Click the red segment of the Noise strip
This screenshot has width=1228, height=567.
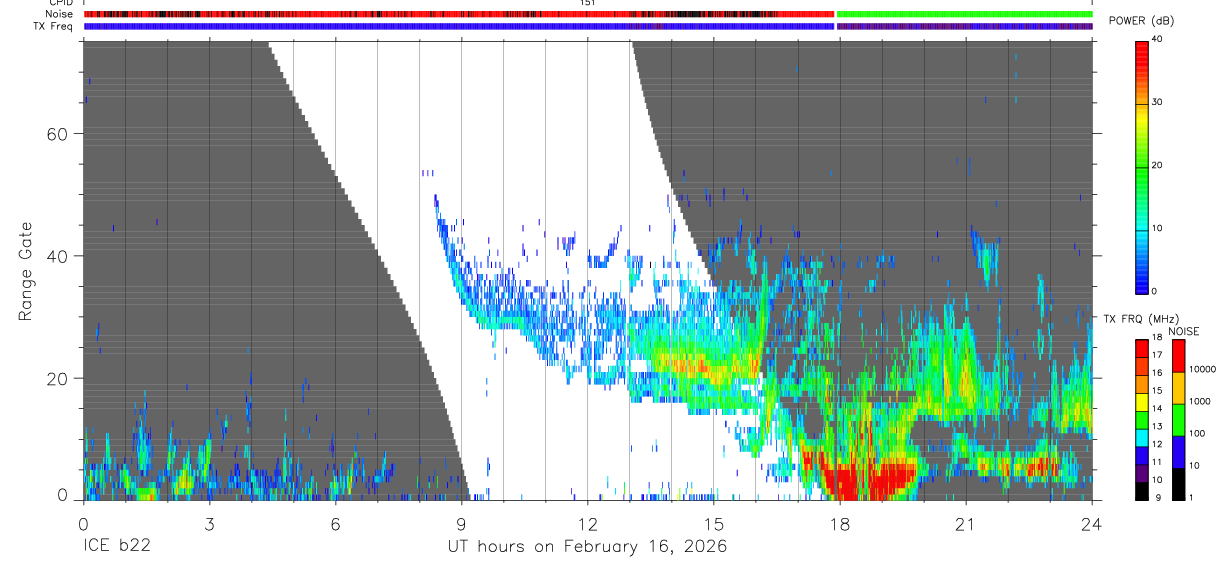tap(459, 14)
